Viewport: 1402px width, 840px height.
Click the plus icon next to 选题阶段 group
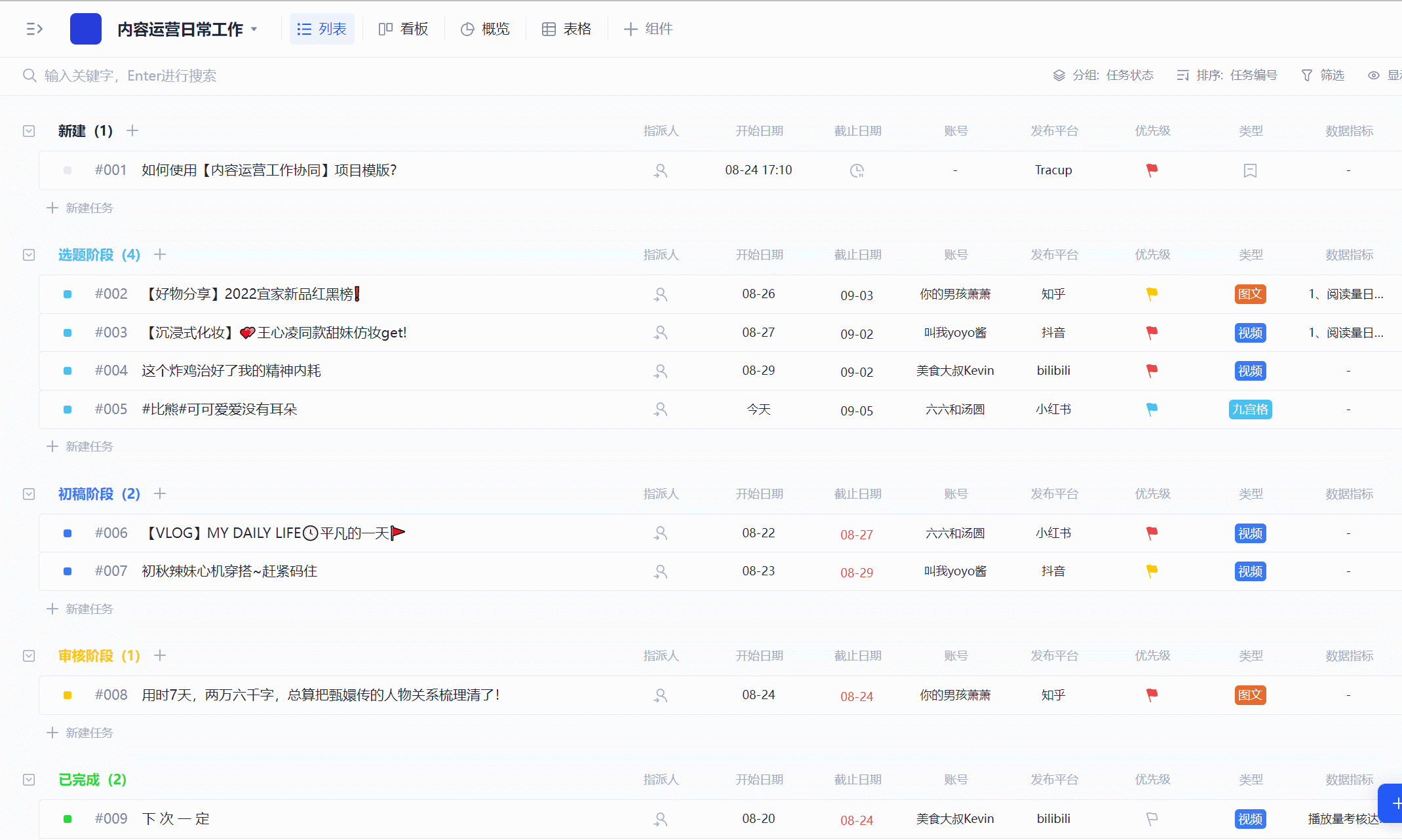click(160, 254)
